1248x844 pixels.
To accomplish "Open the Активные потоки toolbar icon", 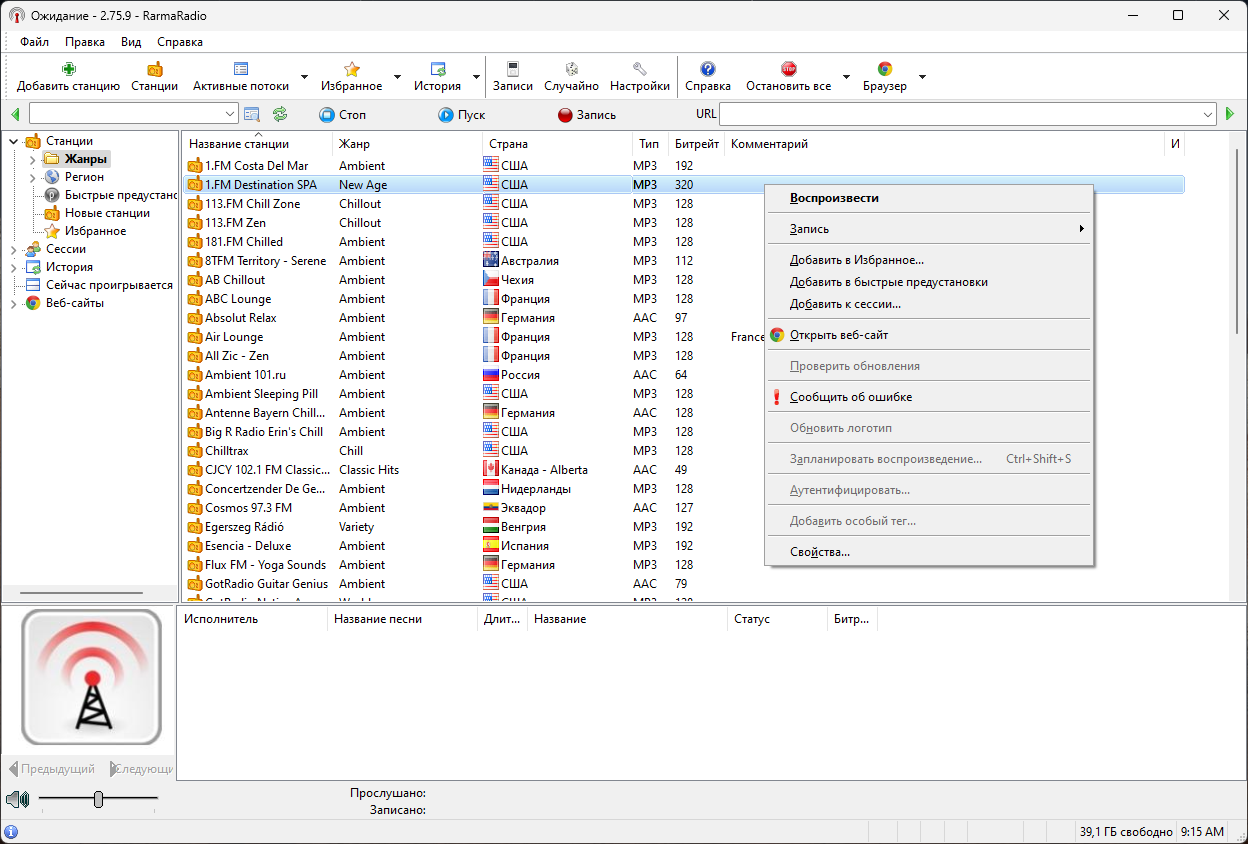I will pyautogui.click(x=241, y=69).
